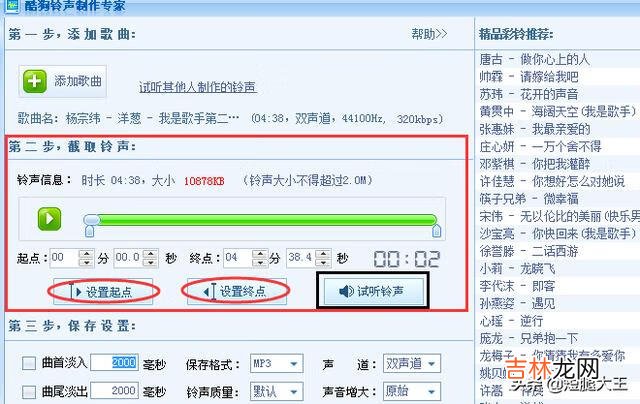Viewport: 640px width, 404px height.
Task: Click 设置终点 to set end point
Action: point(236,291)
